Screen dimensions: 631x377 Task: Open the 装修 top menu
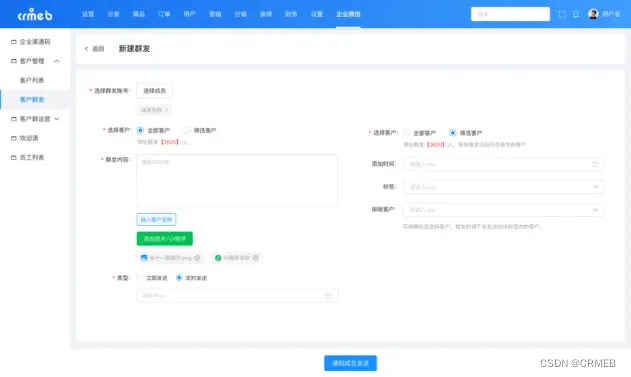click(x=266, y=14)
